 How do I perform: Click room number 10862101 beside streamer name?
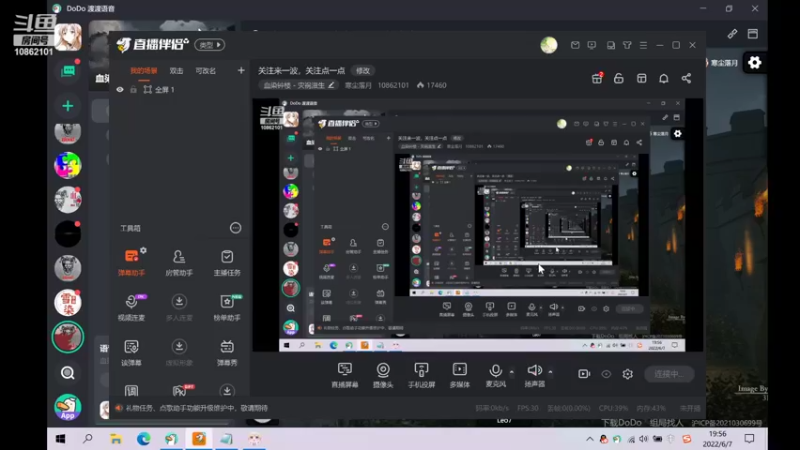[393, 85]
